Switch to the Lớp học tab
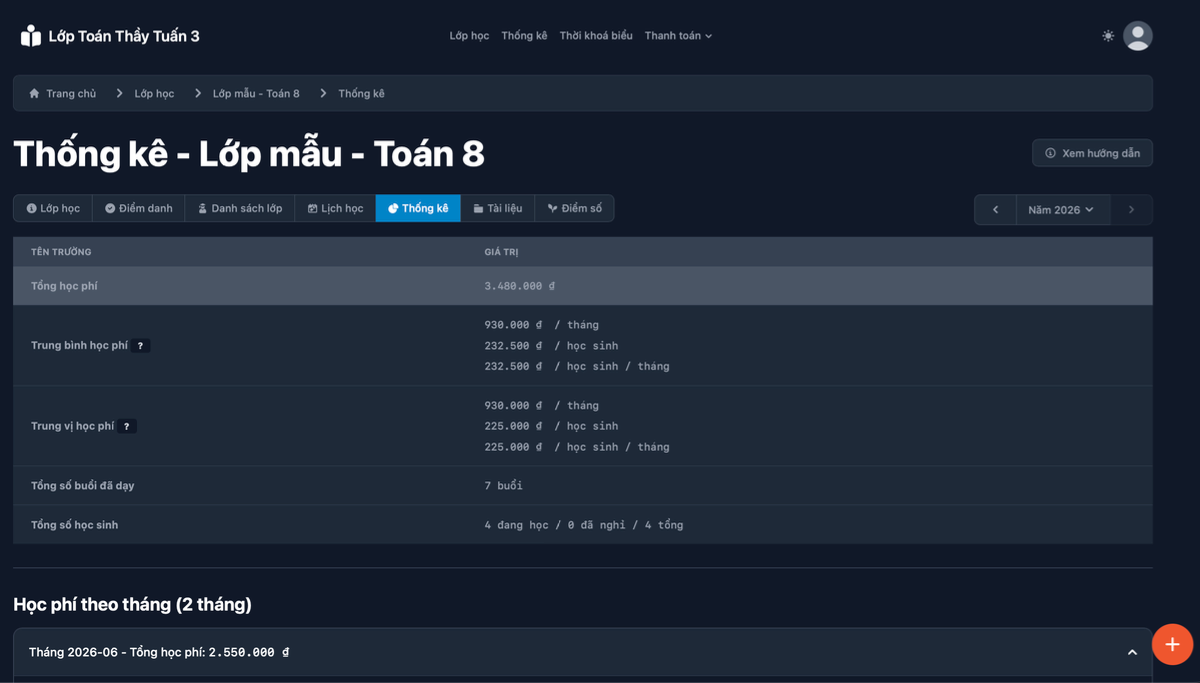The image size is (1200, 683). [53, 208]
